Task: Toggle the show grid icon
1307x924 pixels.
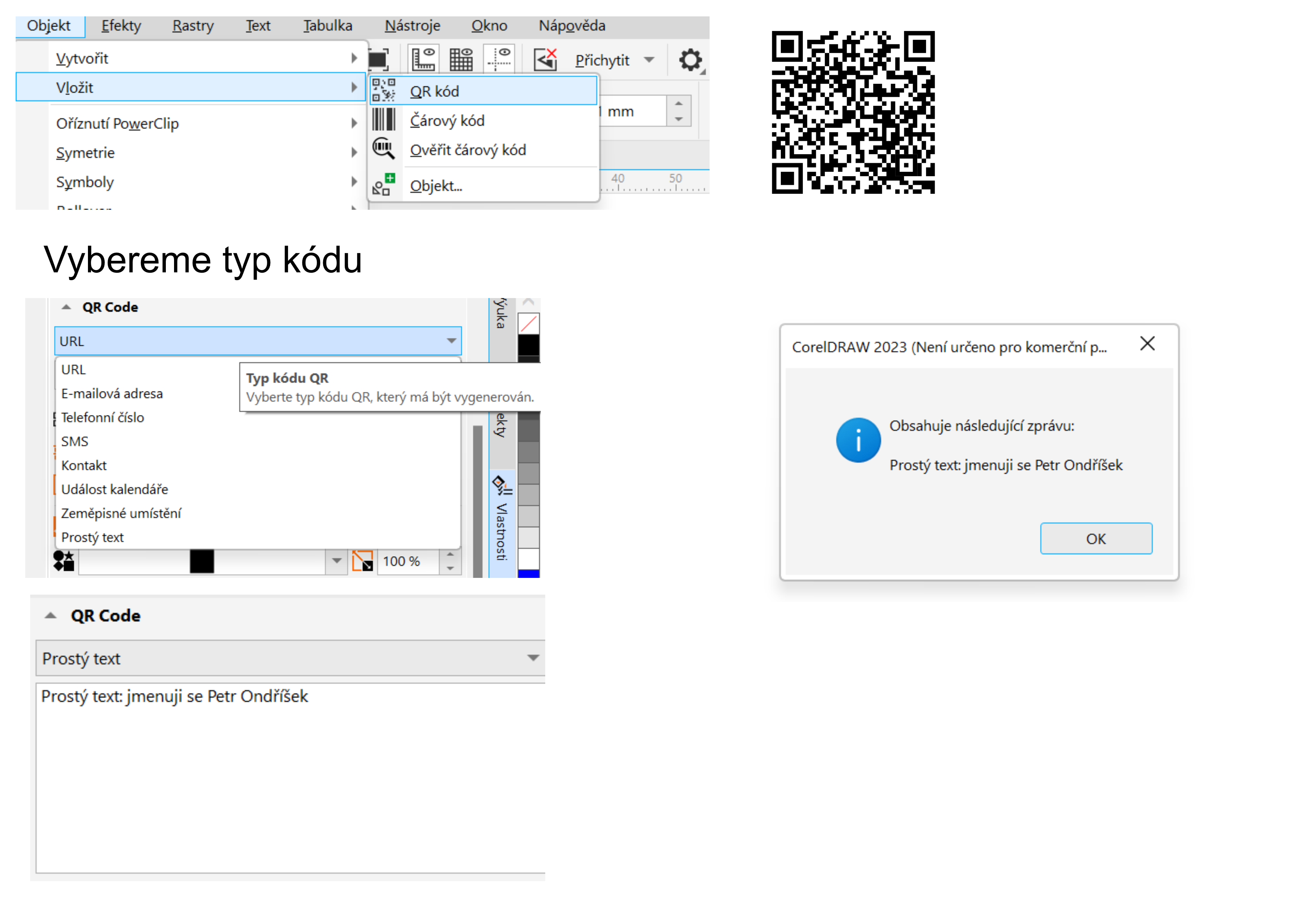Action: pos(461,59)
